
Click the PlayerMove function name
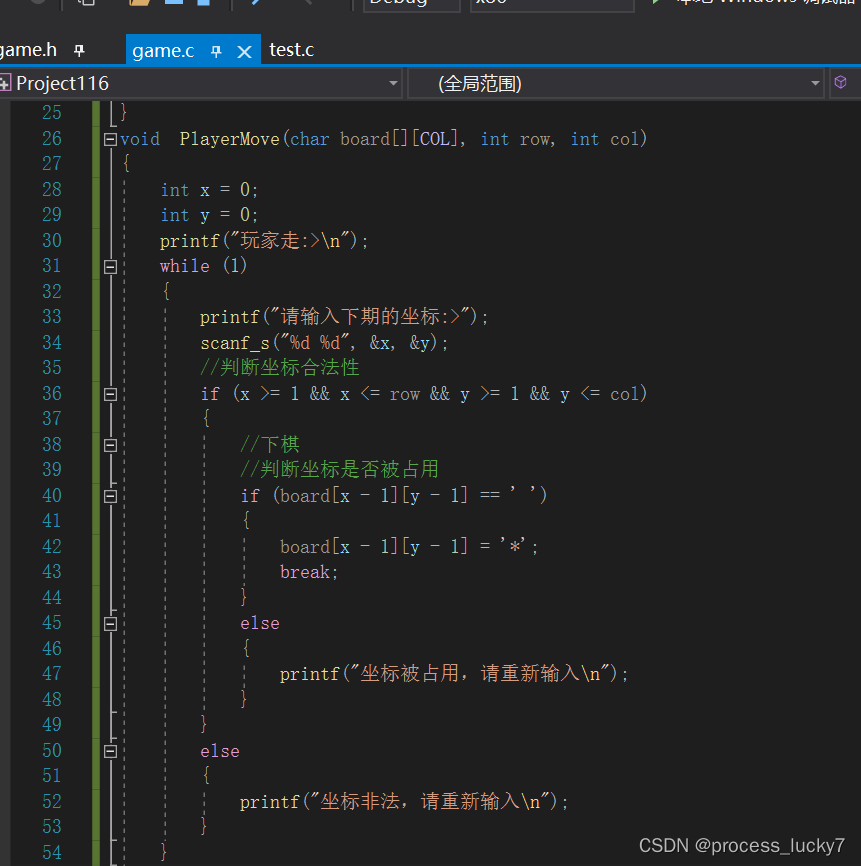(x=230, y=139)
